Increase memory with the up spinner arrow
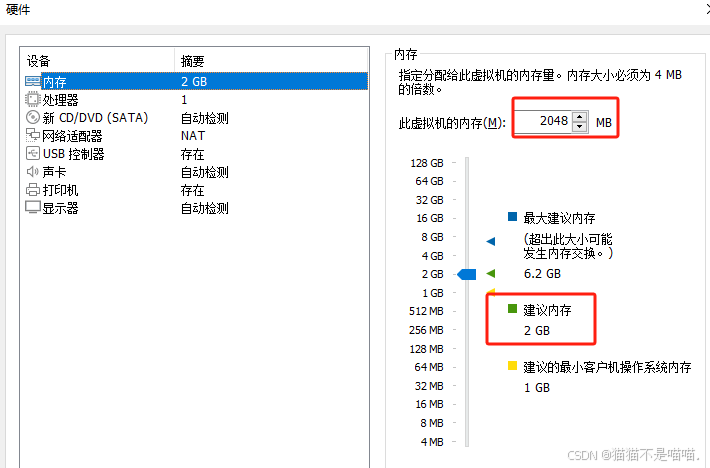The image size is (710, 468). (580, 116)
